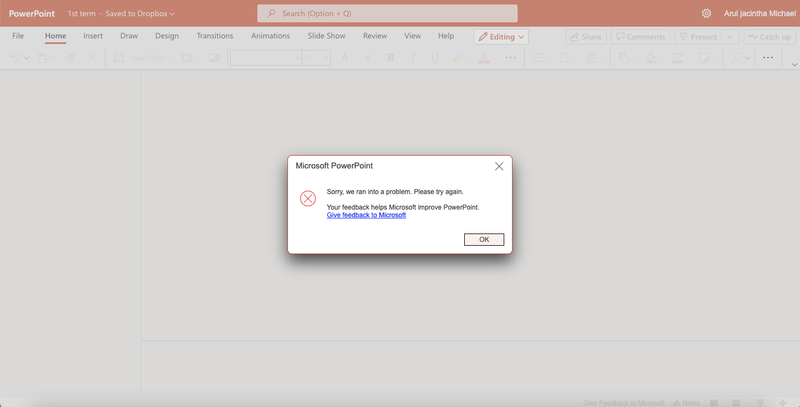The height and width of the screenshot is (407, 800).
Task: Open the Slide Show tab
Action: click(327, 36)
